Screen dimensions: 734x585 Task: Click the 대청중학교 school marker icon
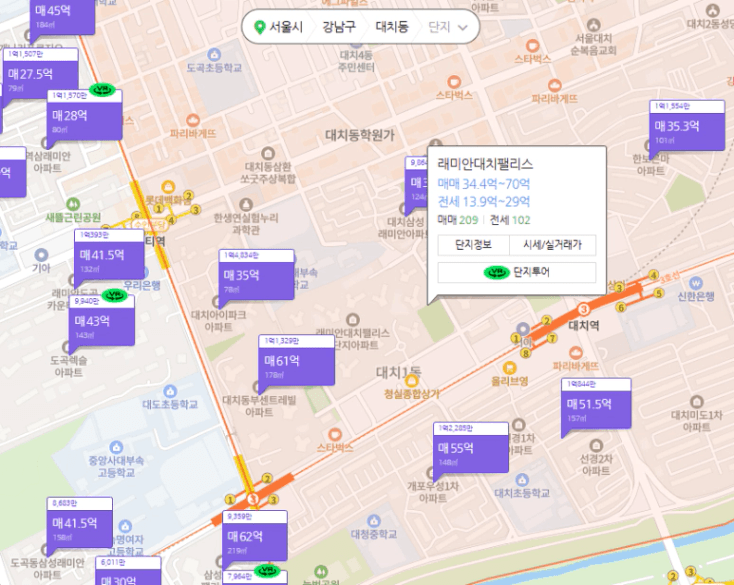coord(372,521)
